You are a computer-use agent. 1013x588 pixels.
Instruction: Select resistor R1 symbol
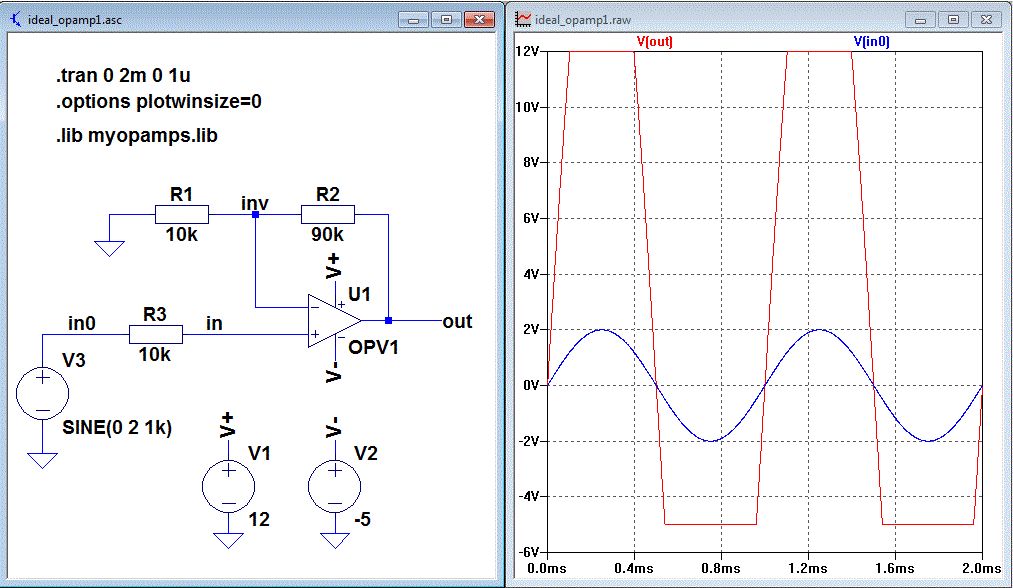[x=182, y=214]
